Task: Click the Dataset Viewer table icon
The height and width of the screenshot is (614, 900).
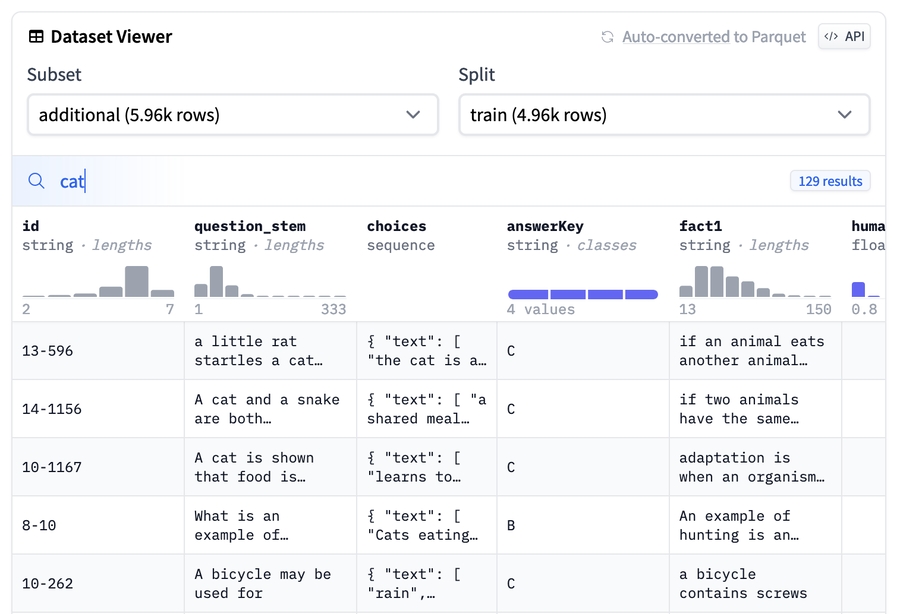Action: (36, 37)
